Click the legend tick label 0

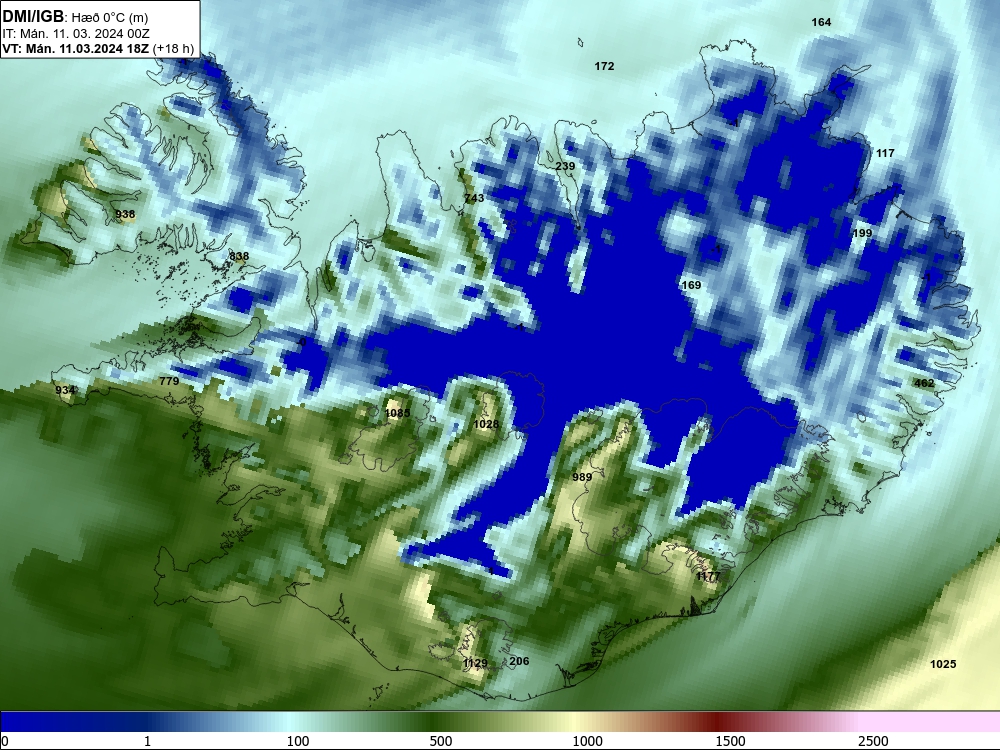tap(5, 741)
